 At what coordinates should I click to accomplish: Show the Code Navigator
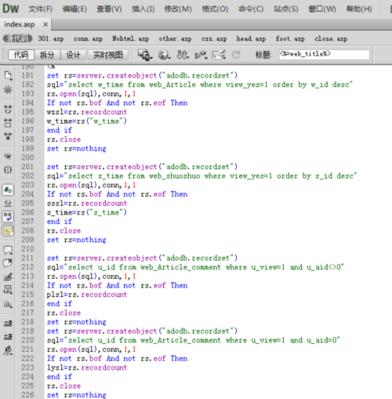[8, 90]
